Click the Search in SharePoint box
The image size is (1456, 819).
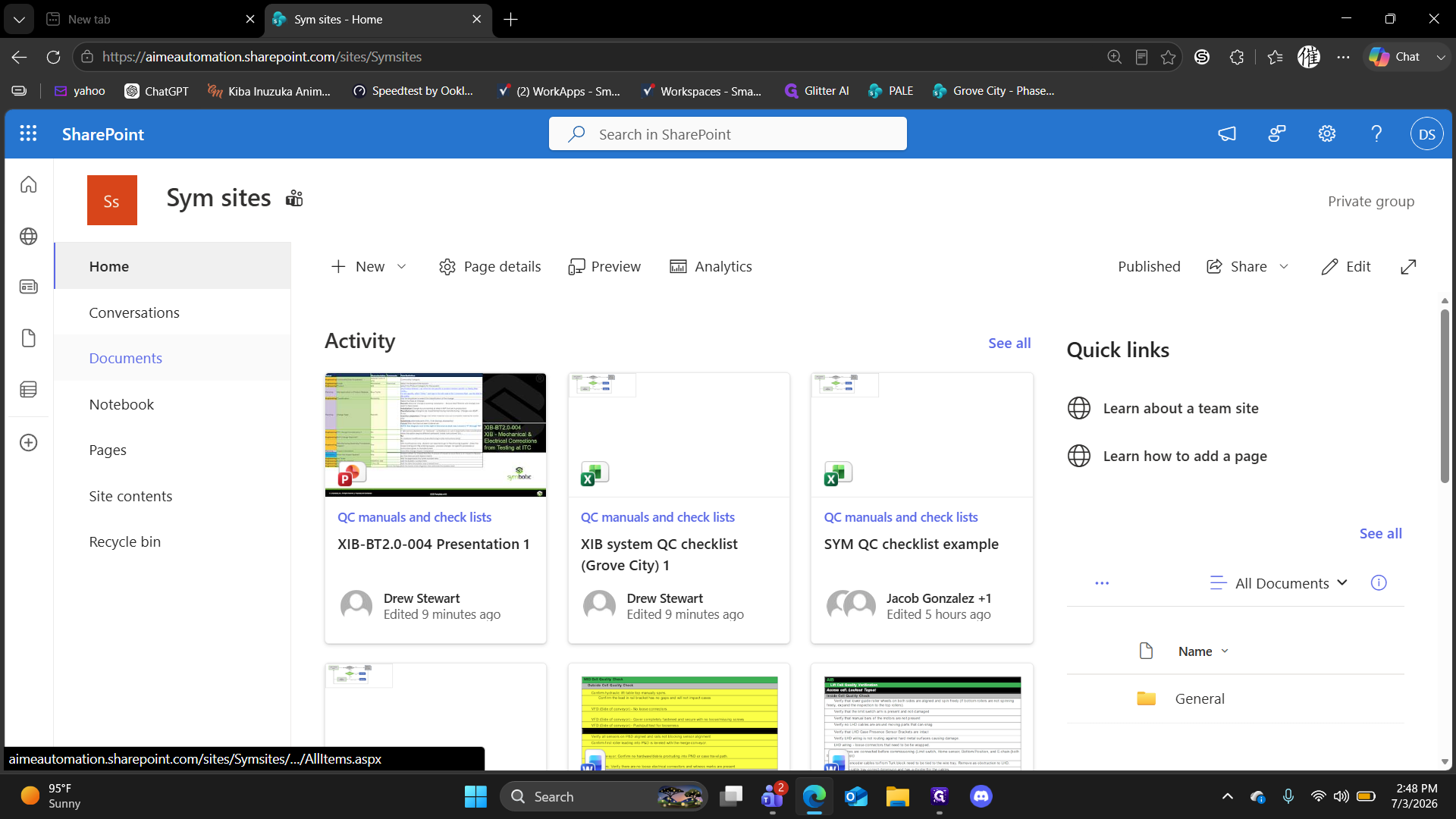(x=728, y=134)
